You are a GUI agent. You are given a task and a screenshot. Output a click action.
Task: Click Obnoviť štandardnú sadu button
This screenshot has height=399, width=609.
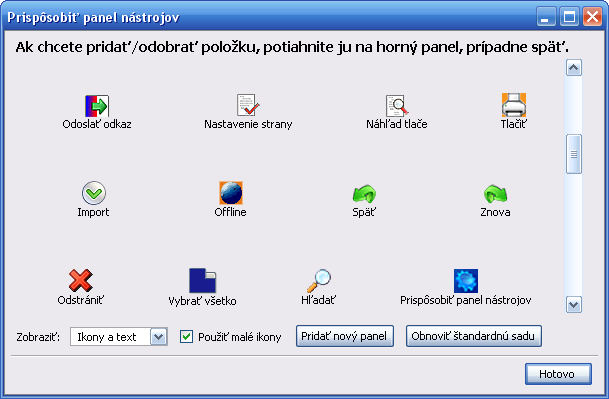(474, 336)
